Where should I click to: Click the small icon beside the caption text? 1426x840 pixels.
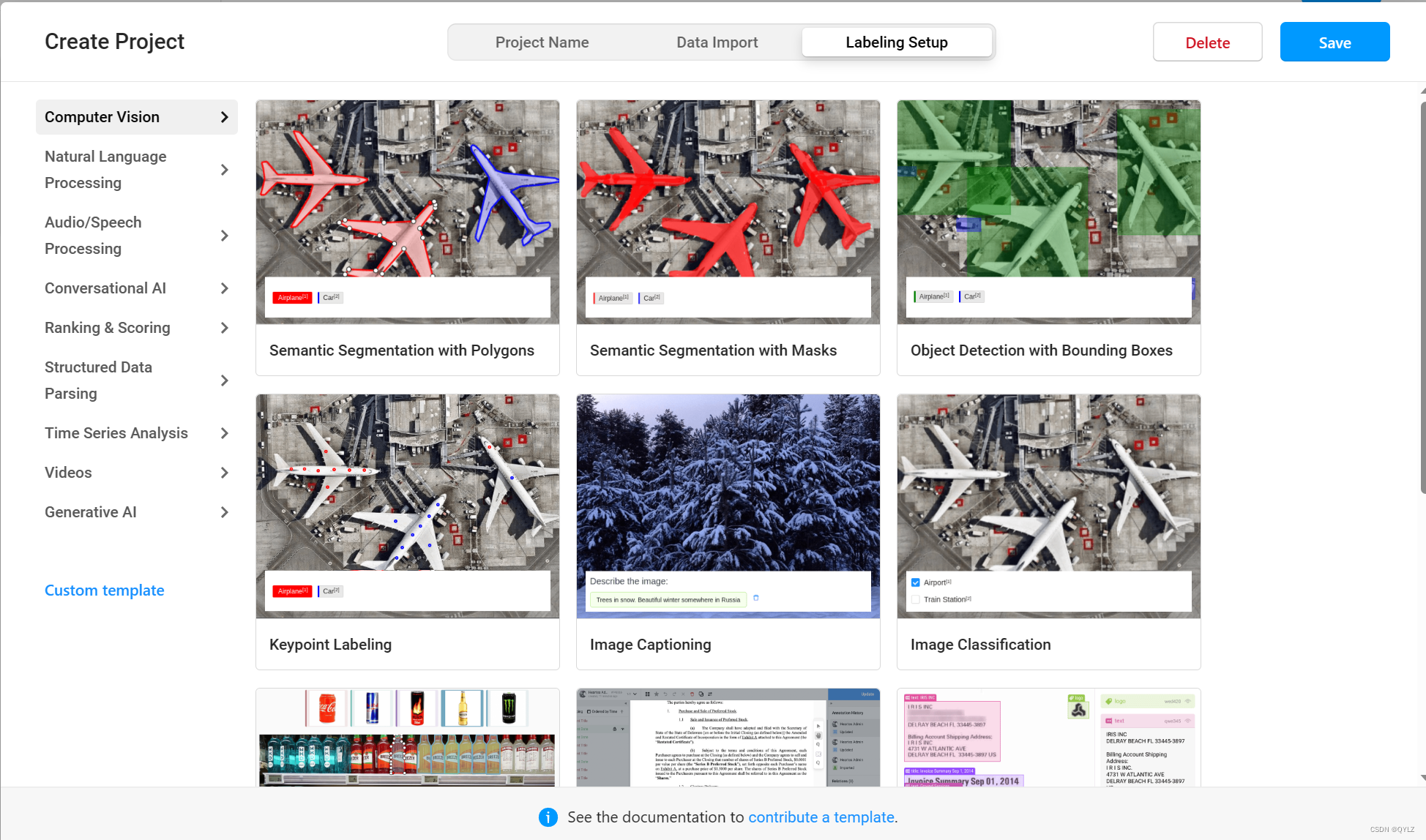756,599
